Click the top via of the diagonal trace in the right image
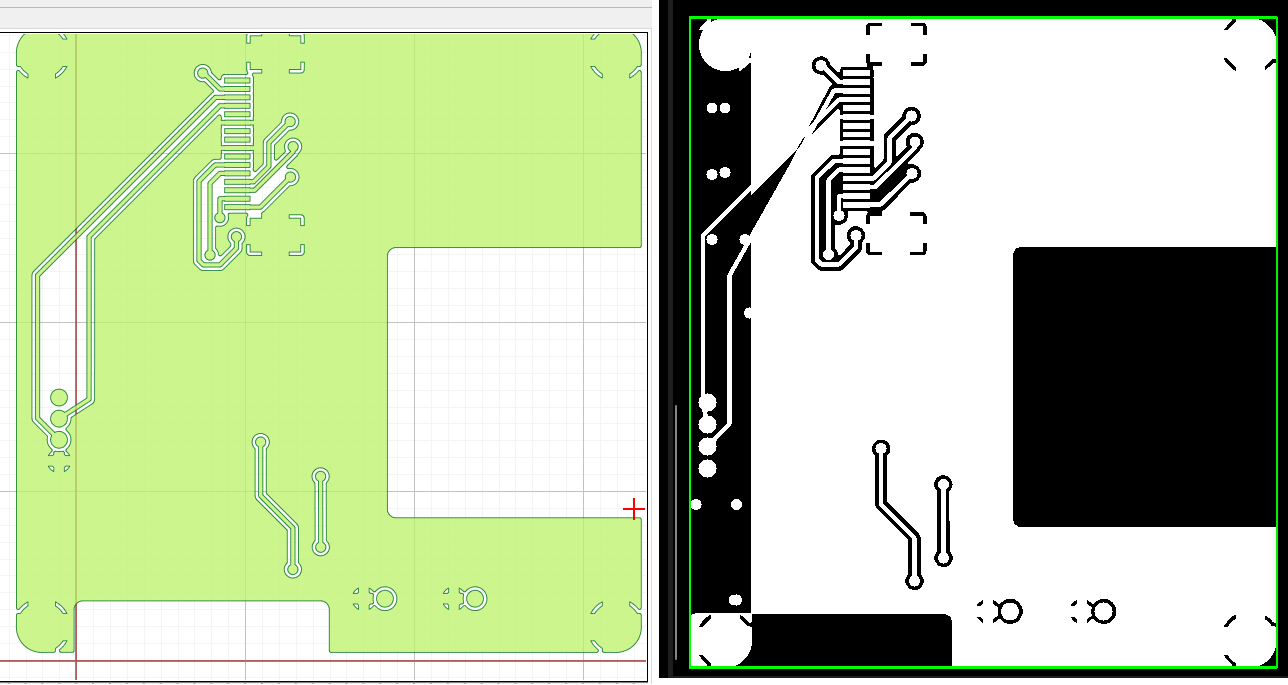 [881, 448]
